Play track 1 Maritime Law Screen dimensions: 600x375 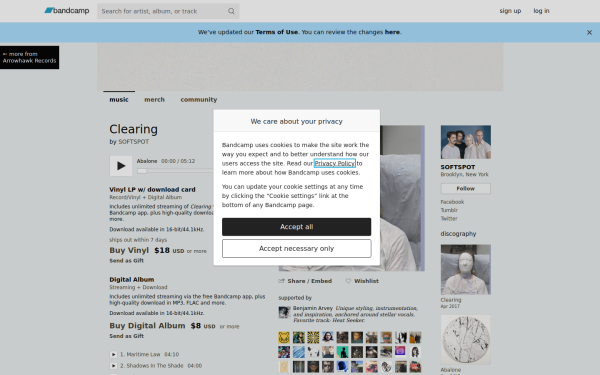(x=113, y=354)
